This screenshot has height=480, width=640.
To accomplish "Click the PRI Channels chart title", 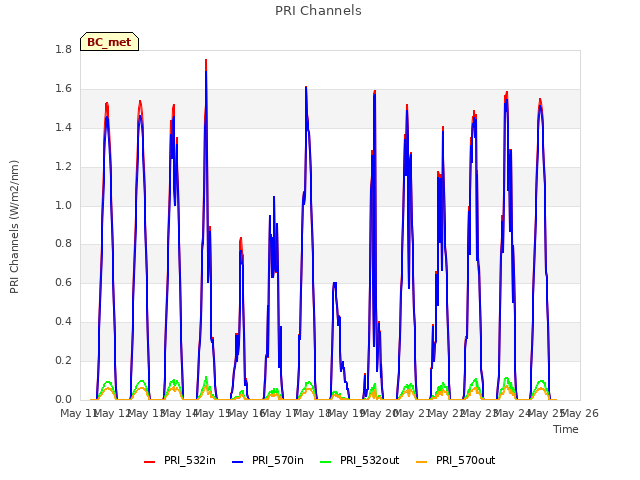I will (x=318, y=11).
